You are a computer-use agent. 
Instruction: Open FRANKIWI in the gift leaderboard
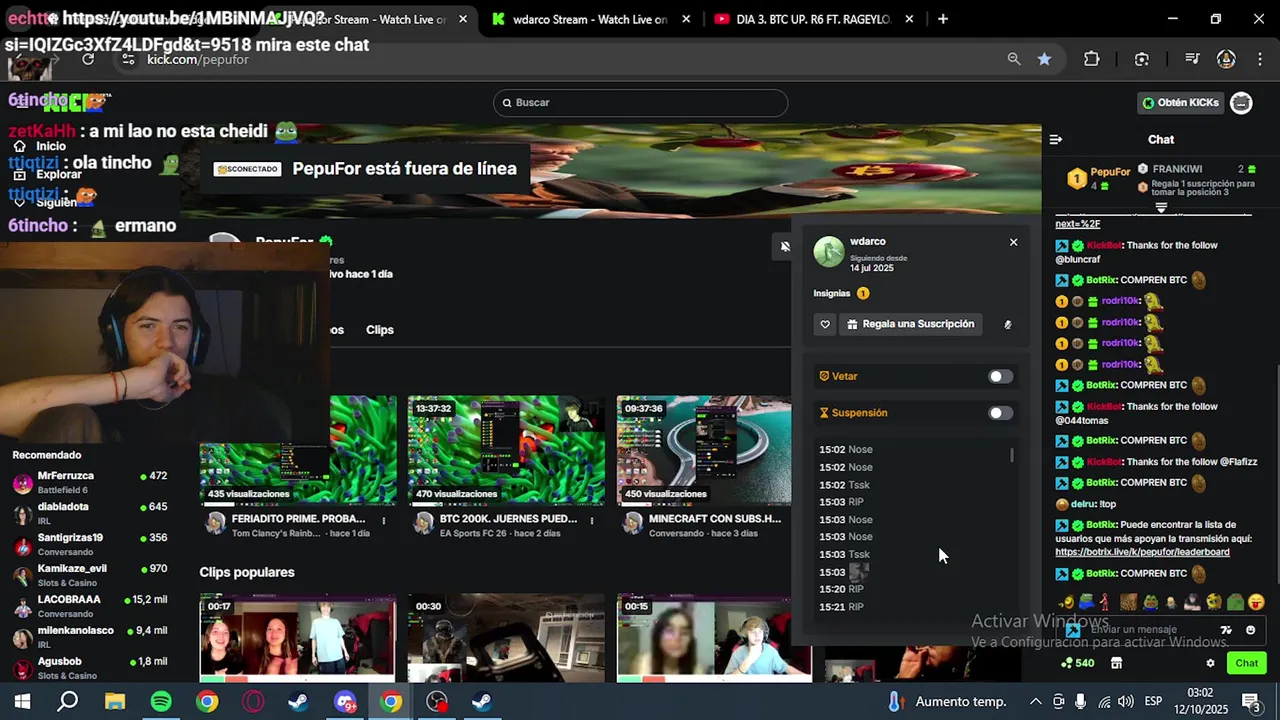[1176, 169]
